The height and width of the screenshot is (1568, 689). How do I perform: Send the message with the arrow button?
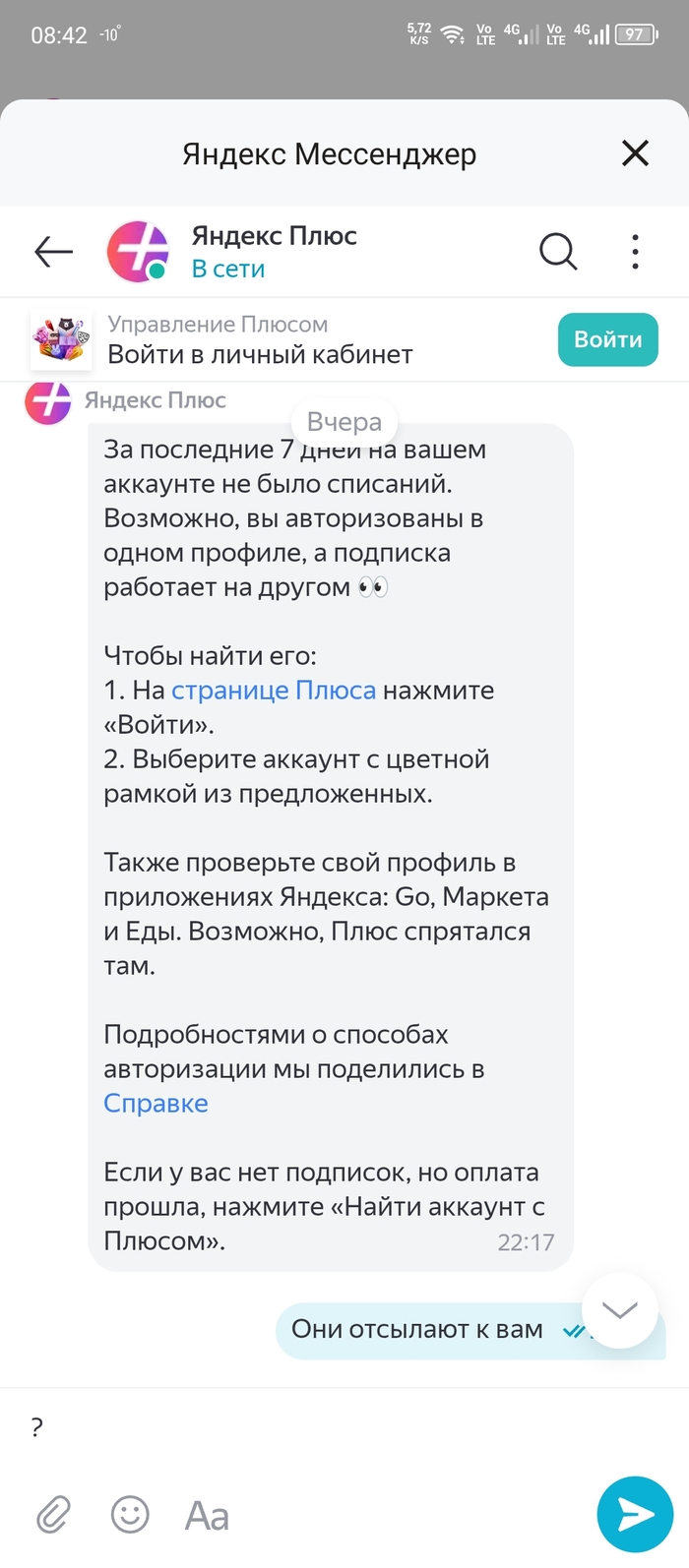coord(635,1514)
